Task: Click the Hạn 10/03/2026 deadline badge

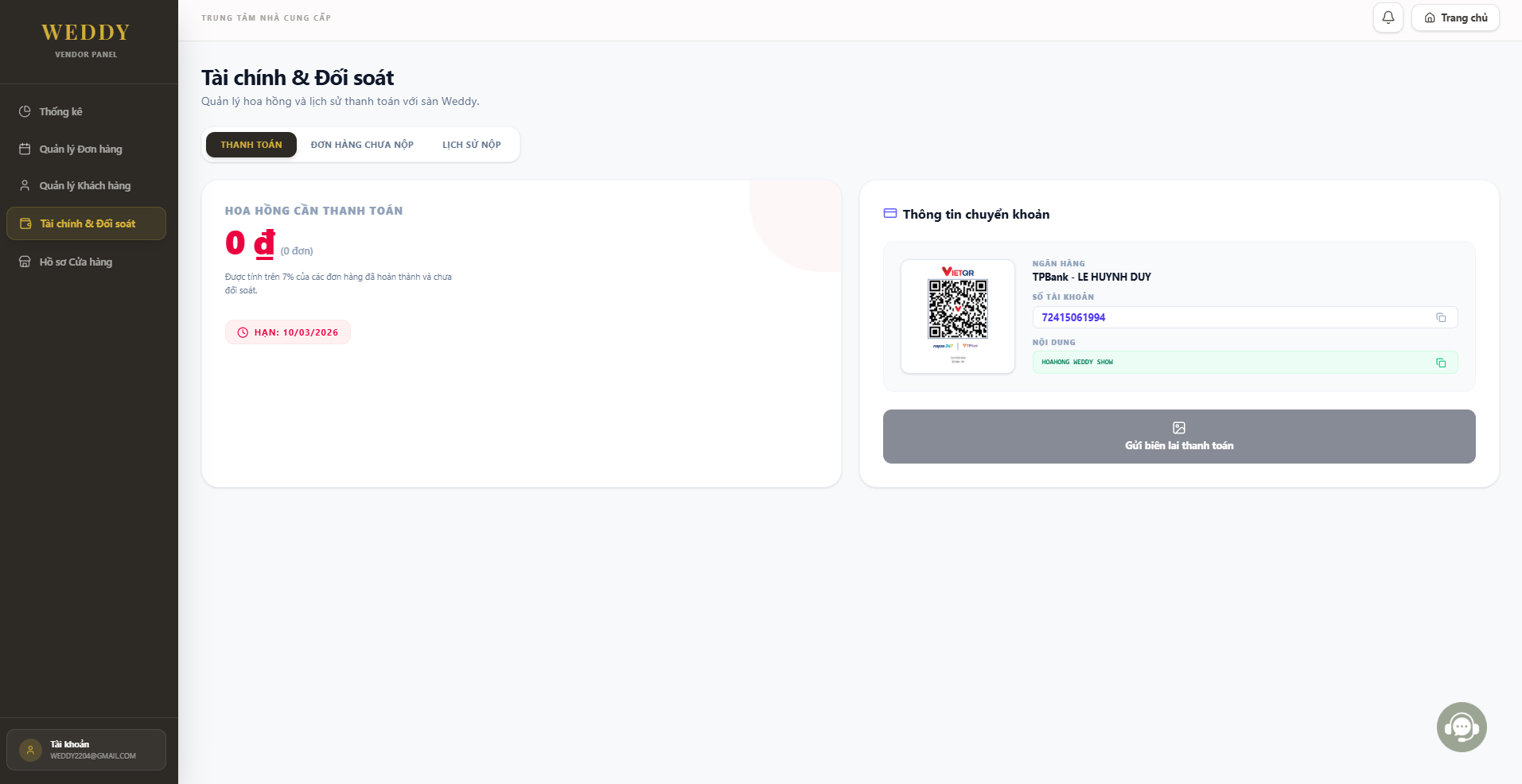Action: click(x=288, y=332)
